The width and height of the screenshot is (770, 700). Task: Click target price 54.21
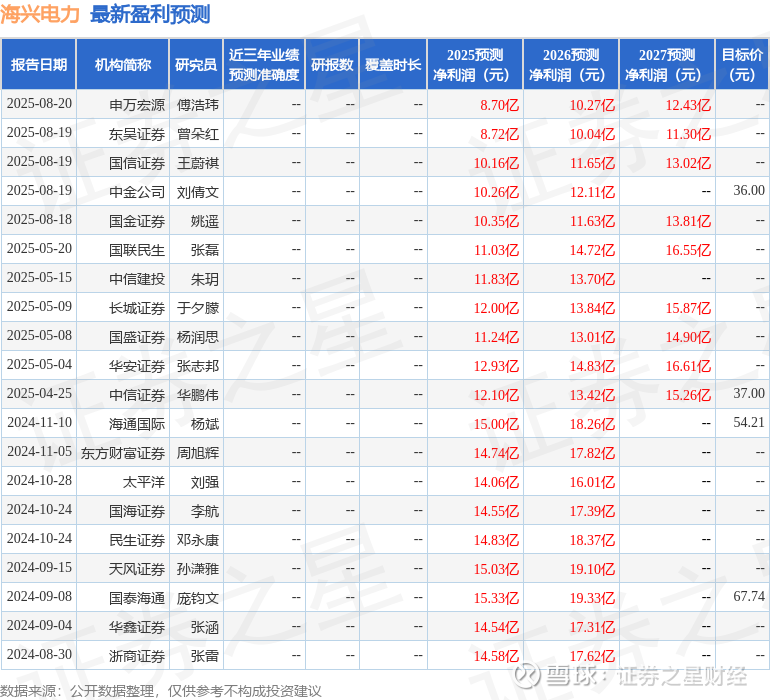[749, 422]
